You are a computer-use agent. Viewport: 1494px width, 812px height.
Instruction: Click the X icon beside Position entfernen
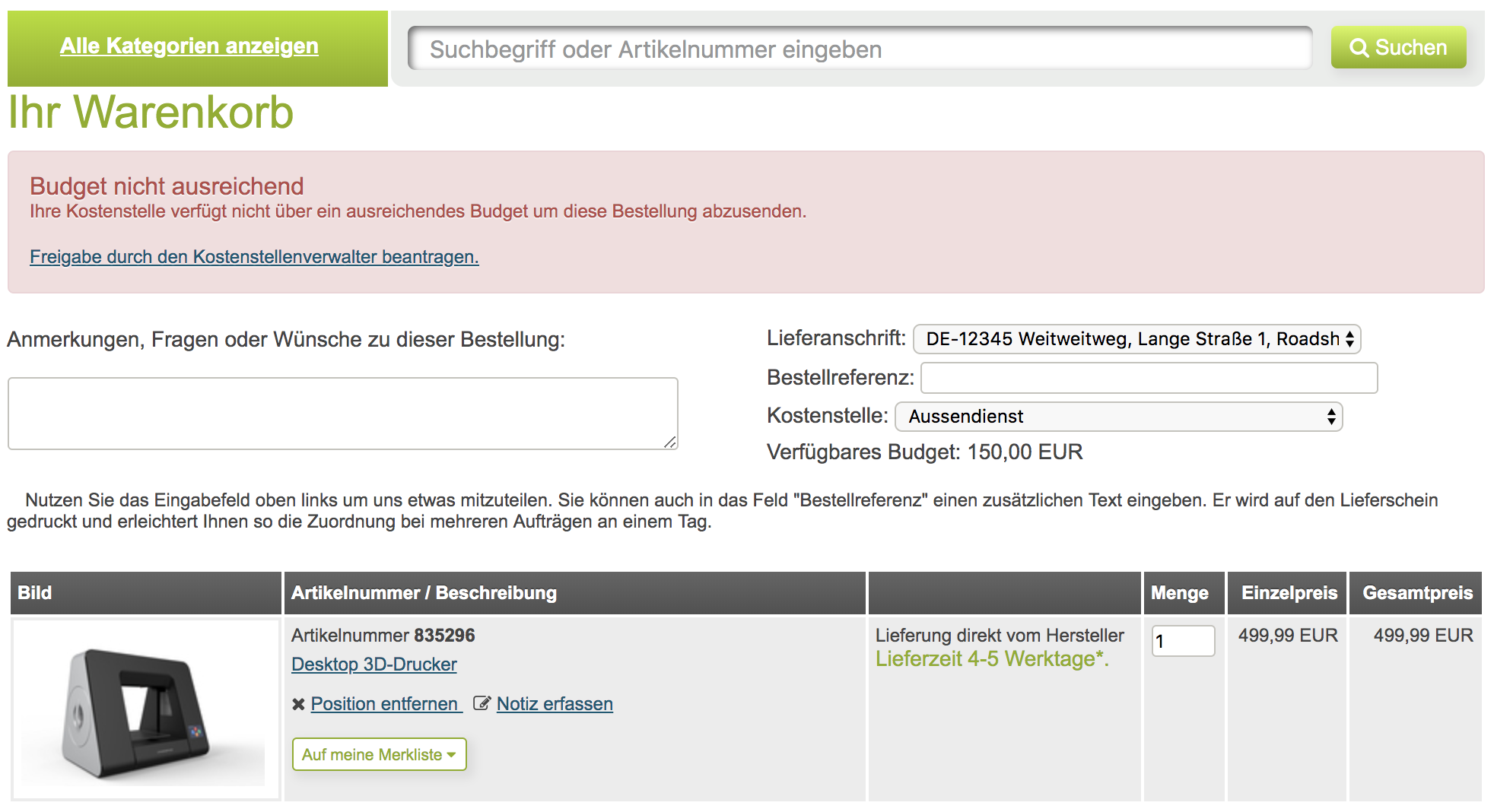point(298,704)
